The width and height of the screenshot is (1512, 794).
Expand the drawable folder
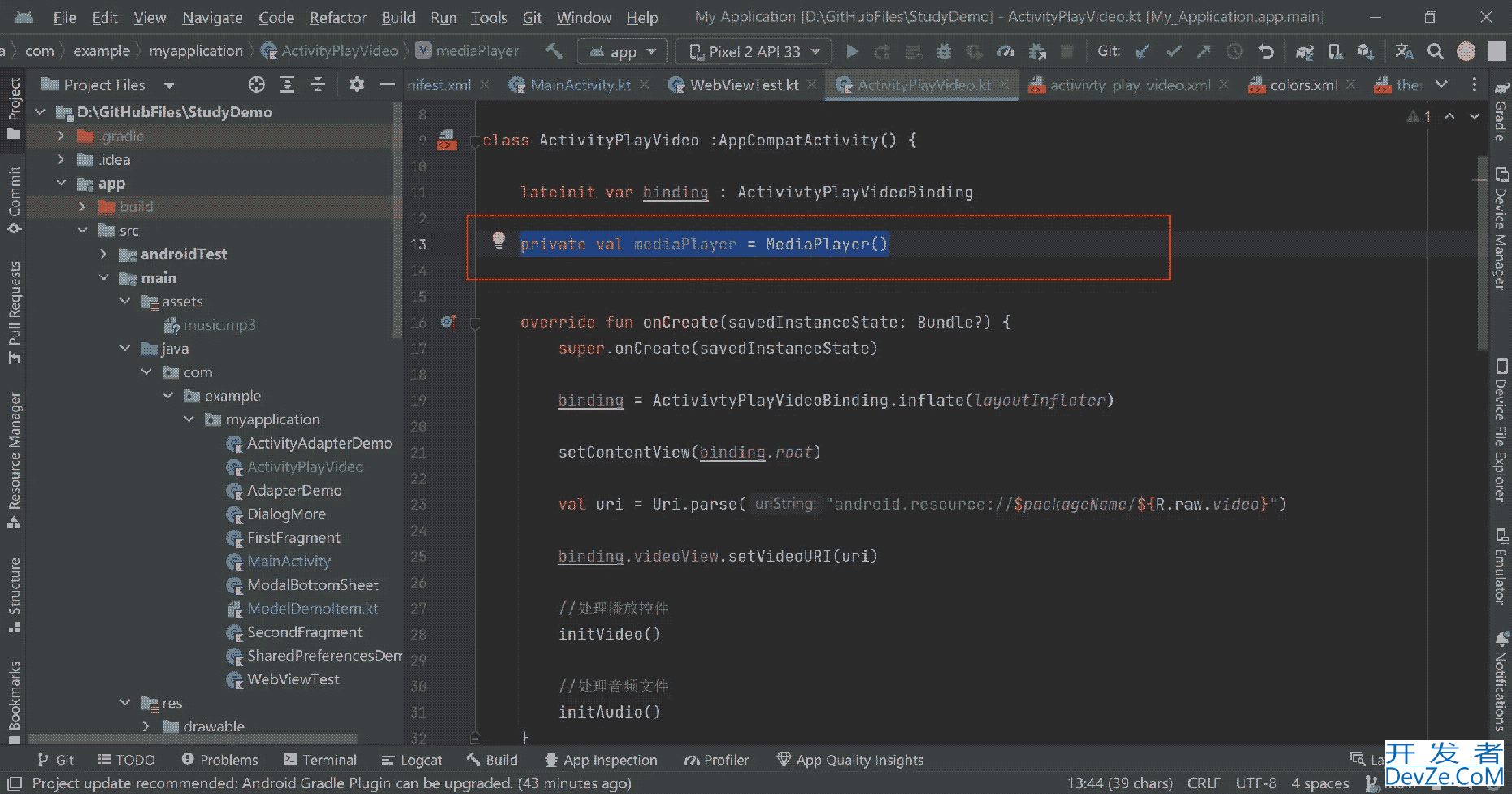click(x=146, y=726)
